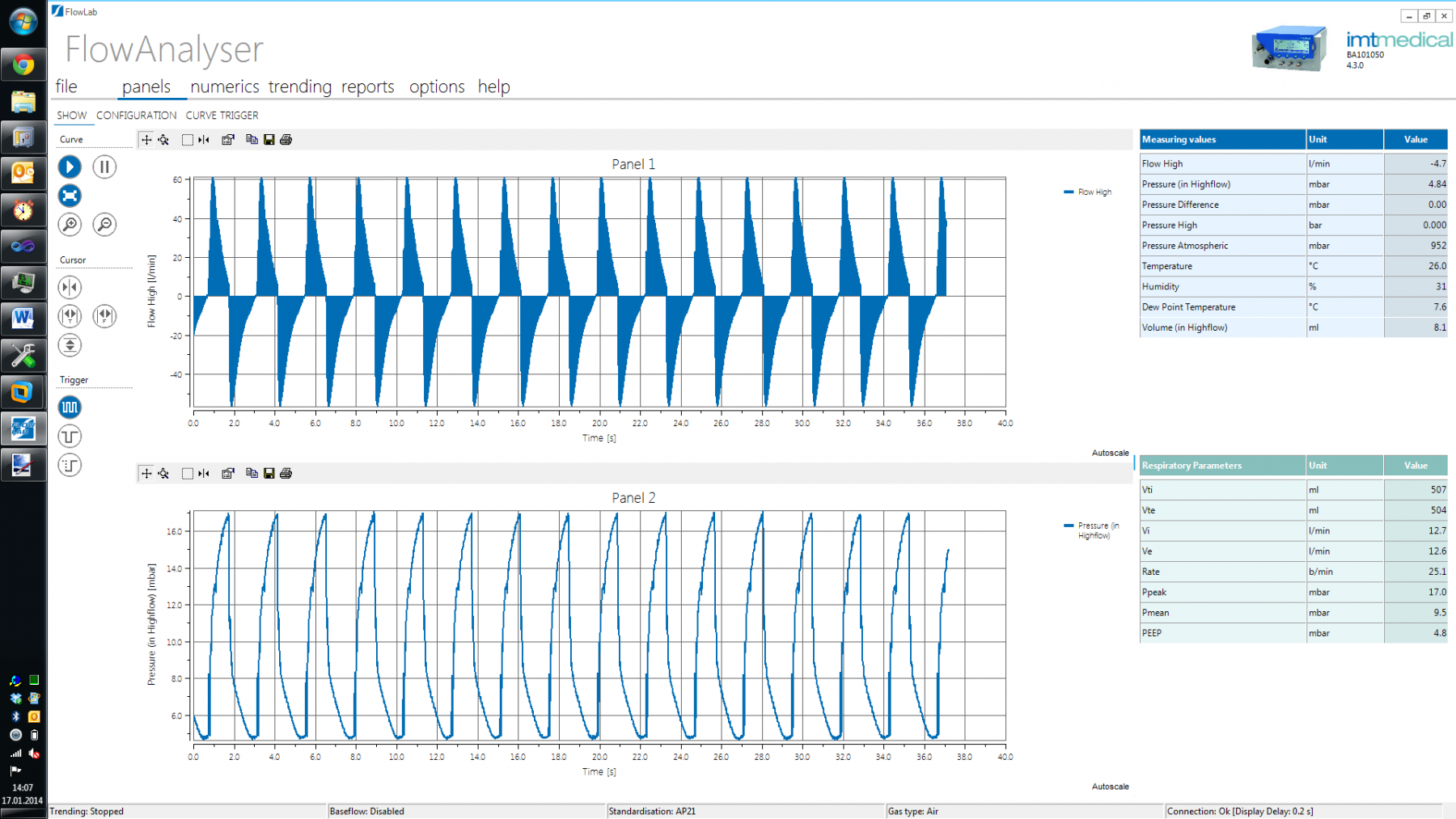This screenshot has height=819, width=1456.
Task: Click the Autoscale label below Panel 2
Action: [1110, 786]
